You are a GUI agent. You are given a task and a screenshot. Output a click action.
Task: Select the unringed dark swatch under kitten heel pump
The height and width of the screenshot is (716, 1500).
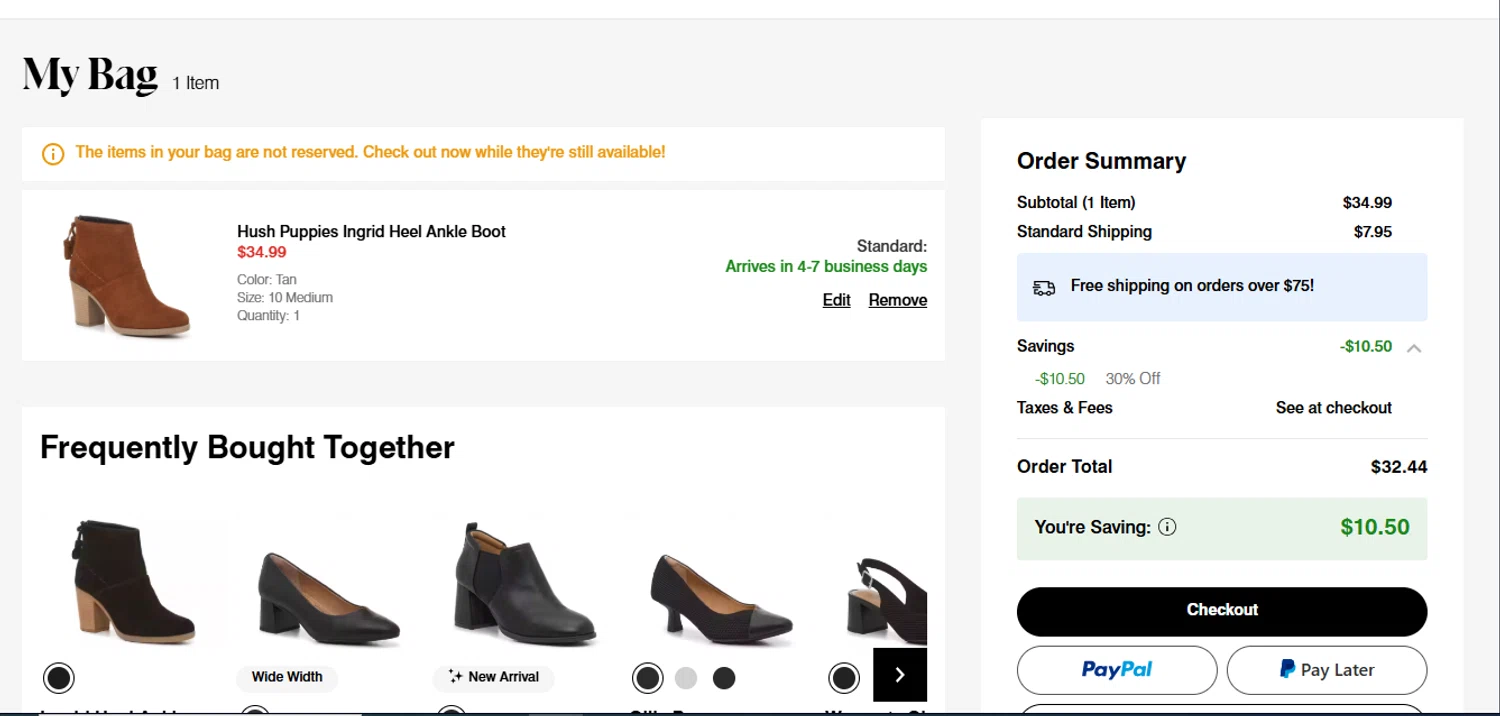[724, 678]
